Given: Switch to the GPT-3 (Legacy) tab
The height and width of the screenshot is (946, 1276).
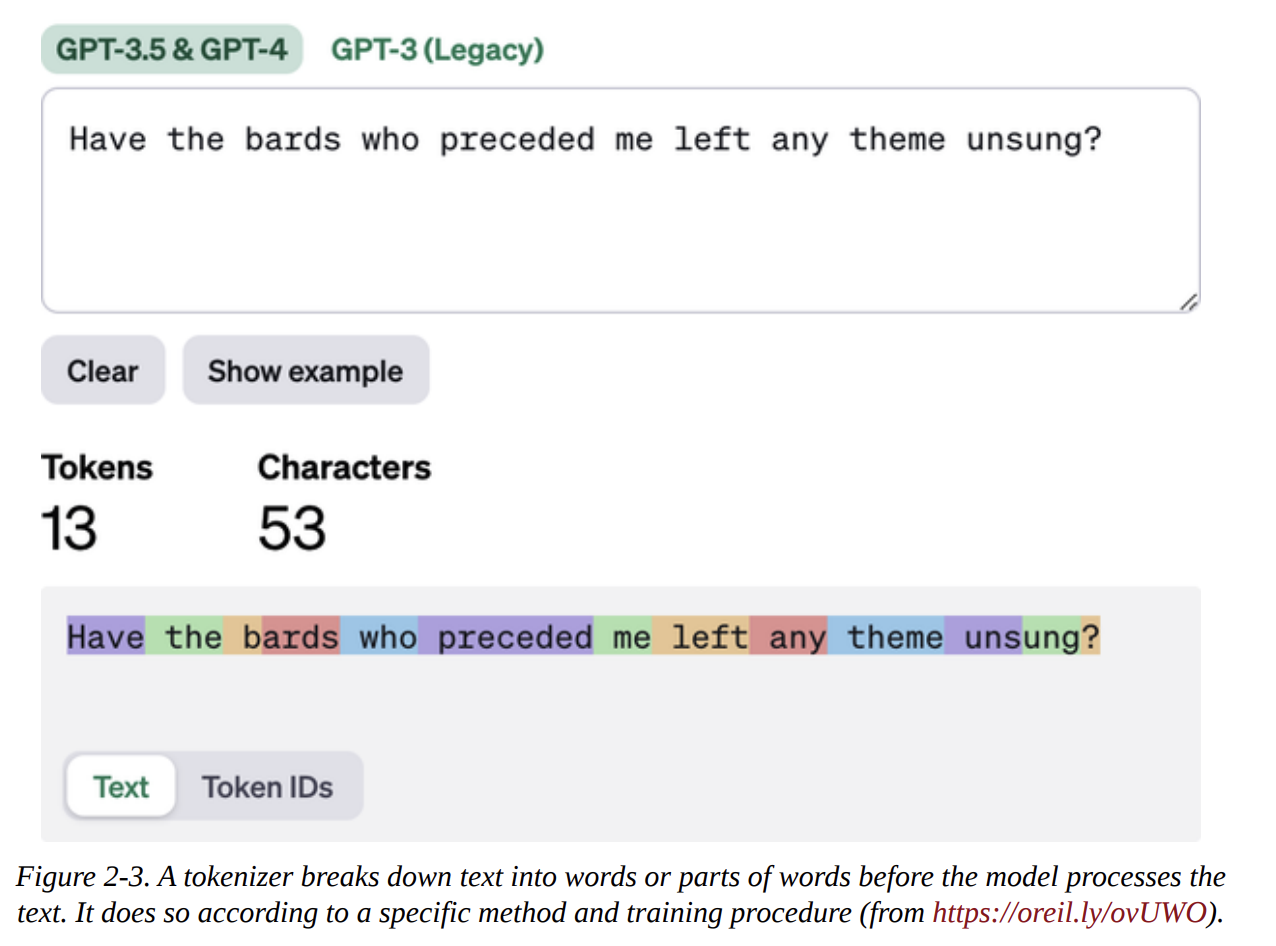Looking at the screenshot, I should 437,49.
